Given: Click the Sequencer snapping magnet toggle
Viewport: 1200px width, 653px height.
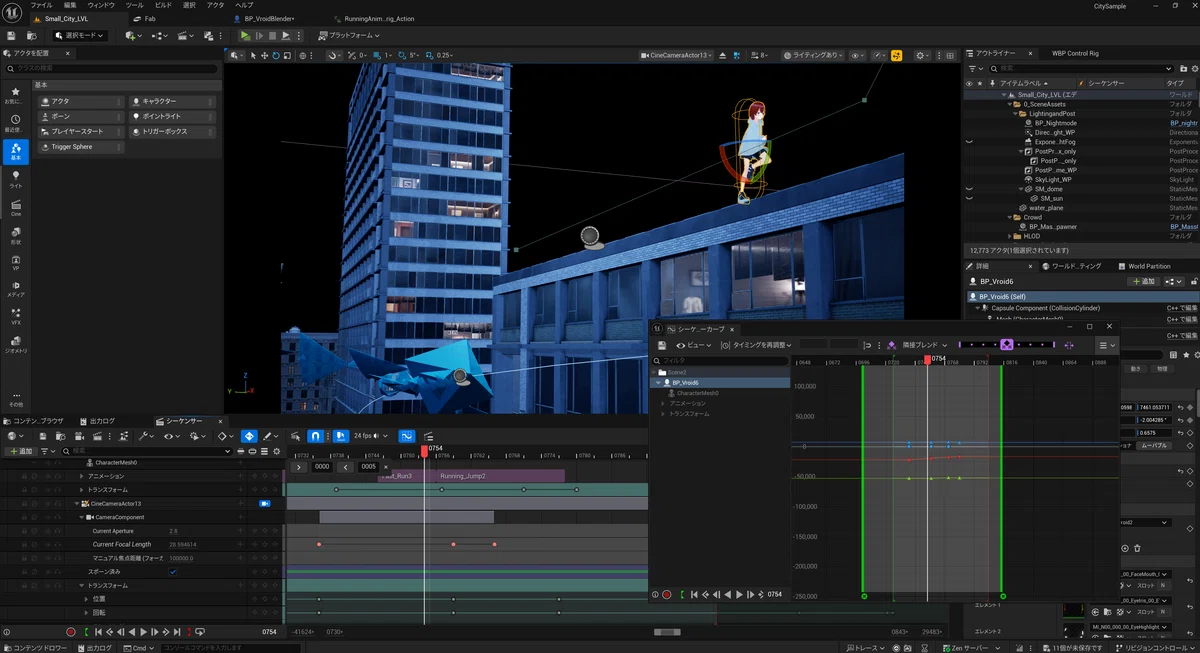Looking at the screenshot, I should coord(314,436).
